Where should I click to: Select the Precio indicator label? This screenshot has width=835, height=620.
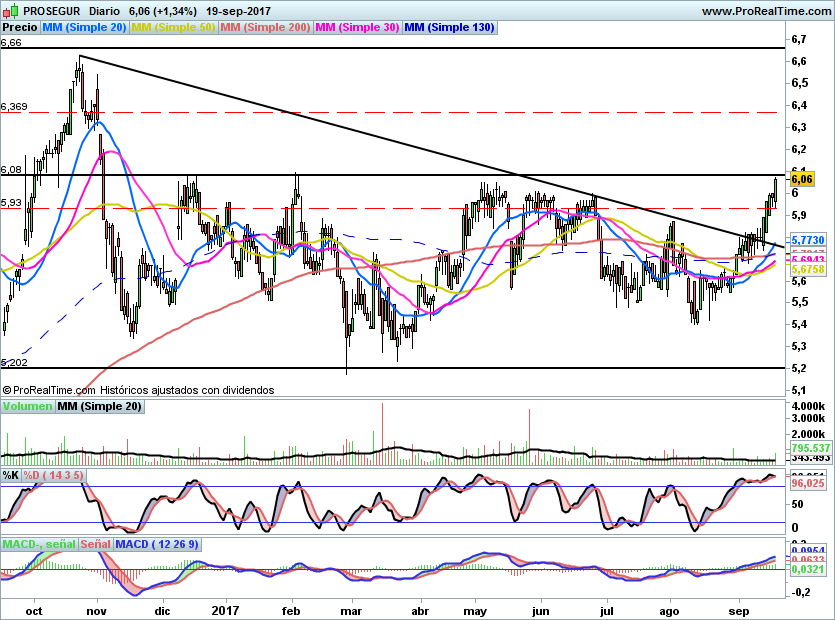tap(19, 28)
